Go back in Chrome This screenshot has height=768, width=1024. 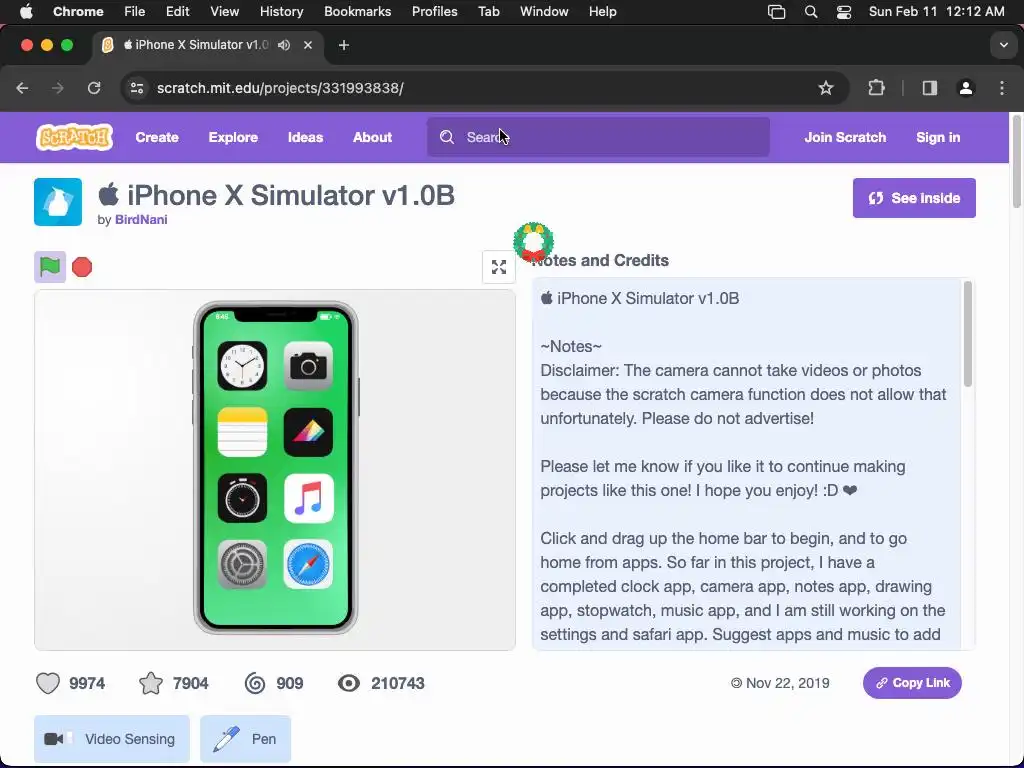click(22, 88)
